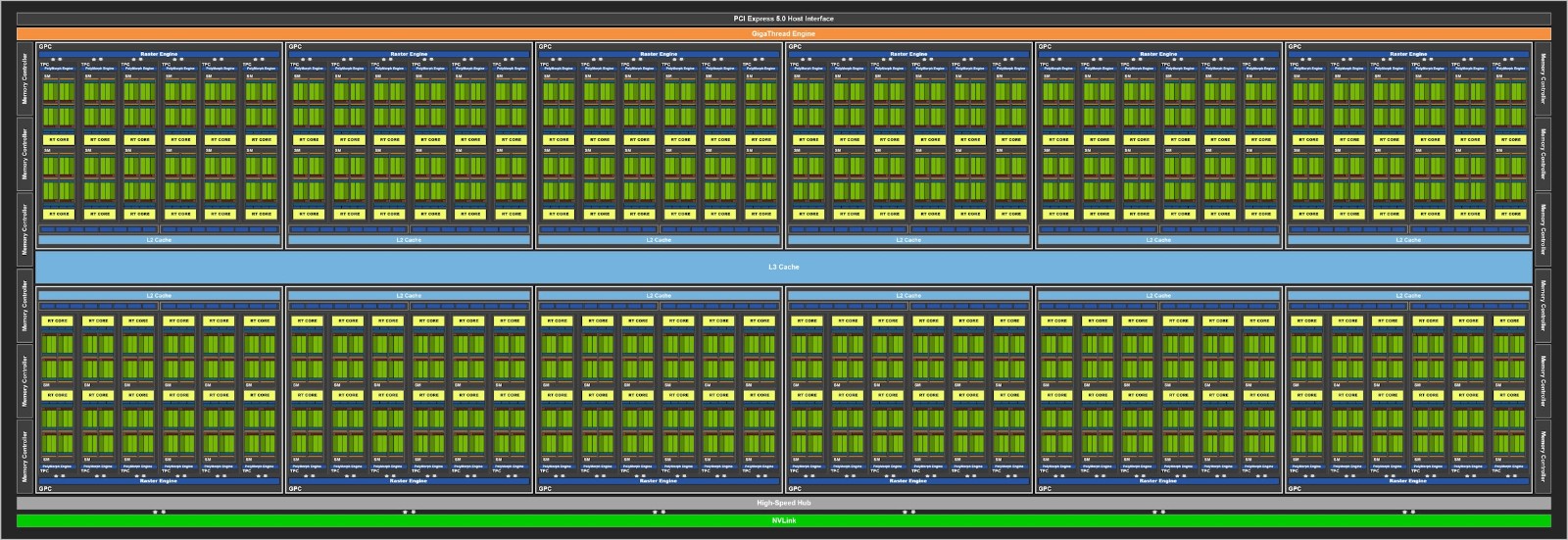Select the orange GigaThread Engine bar
This screenshot has width=1568, height=540.
coord(783,34)
